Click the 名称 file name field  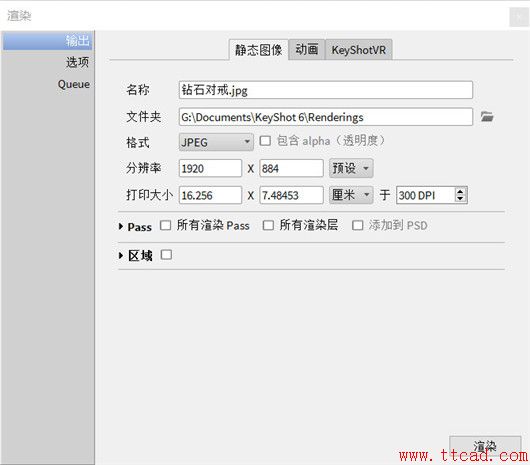326,90
